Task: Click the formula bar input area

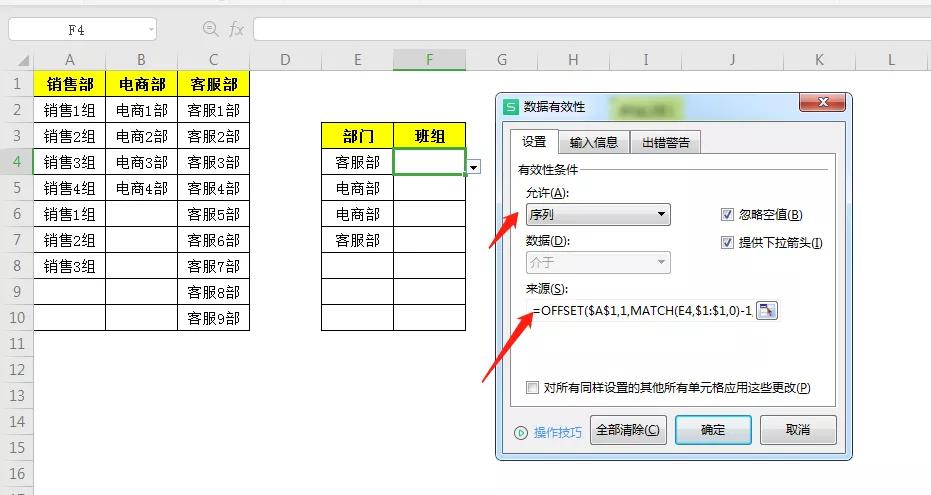Action: (592, 29)
